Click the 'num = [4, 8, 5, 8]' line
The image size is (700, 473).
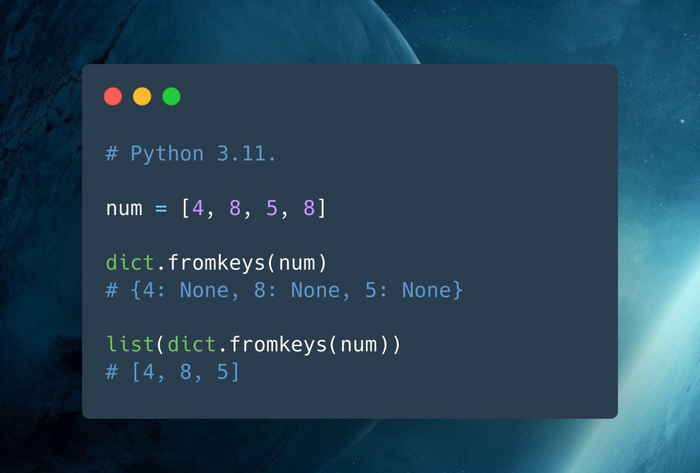point(216,208)
